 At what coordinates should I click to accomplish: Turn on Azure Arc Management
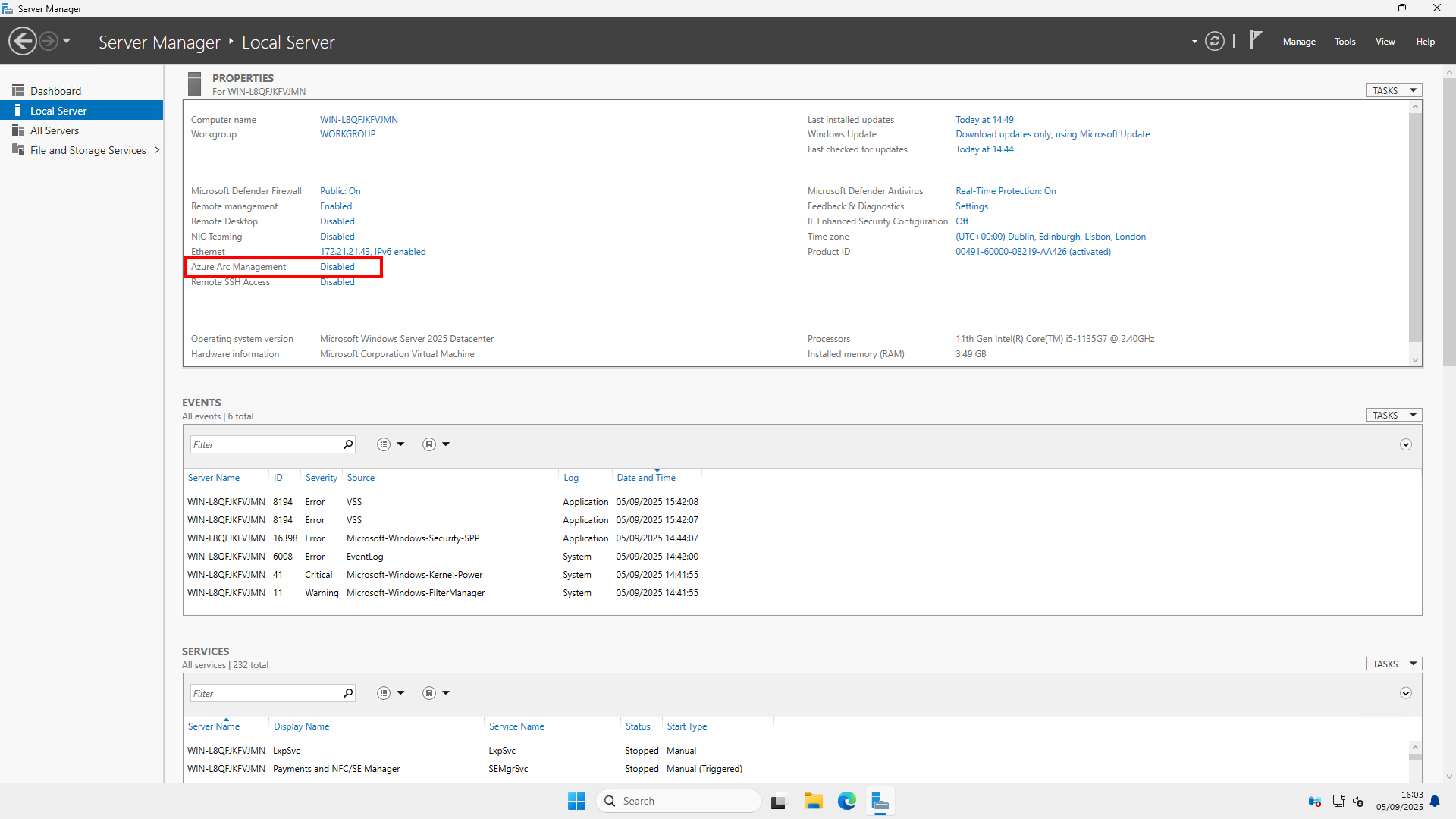point(337,266)
